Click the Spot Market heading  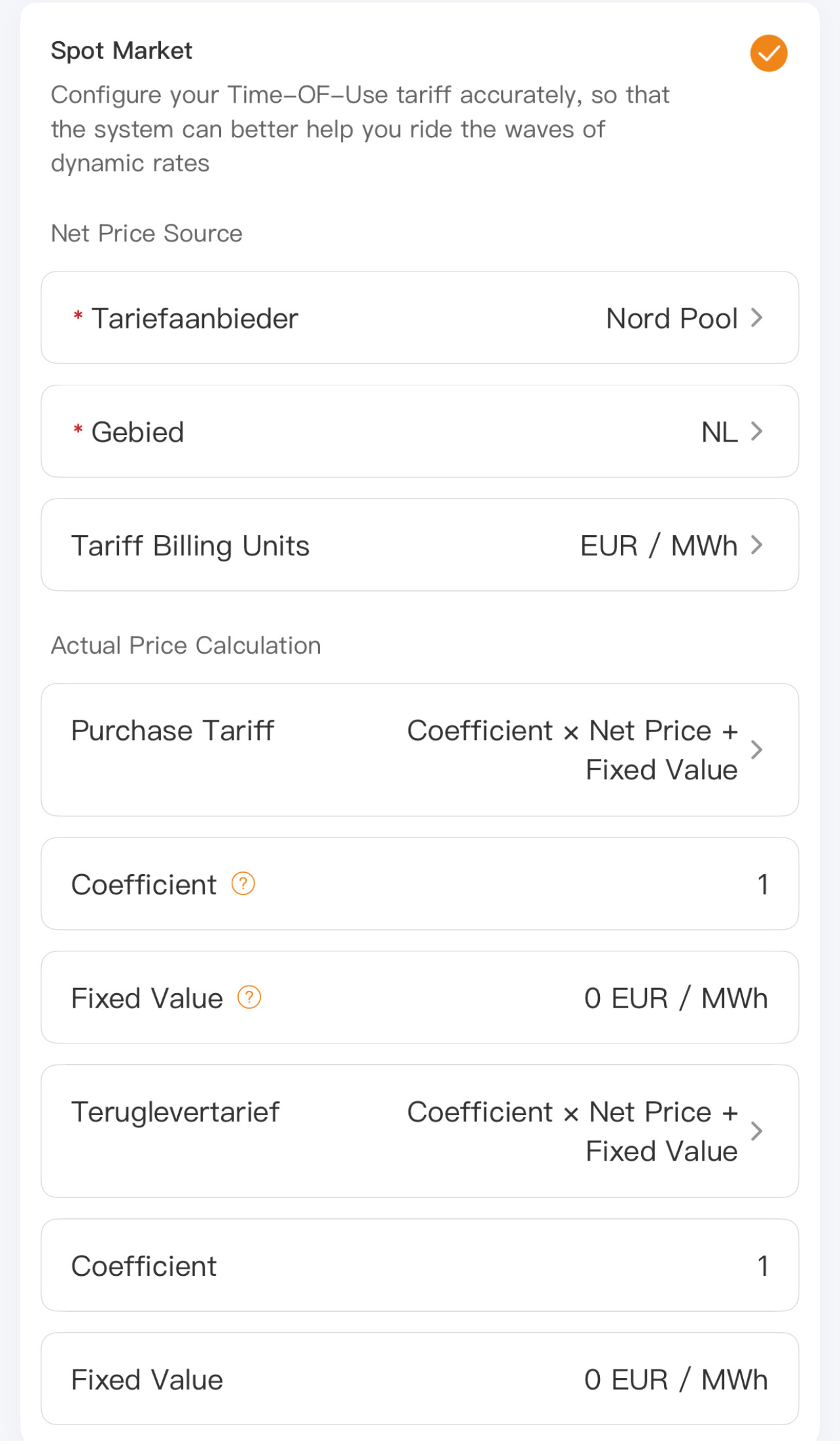pos(122,51)
